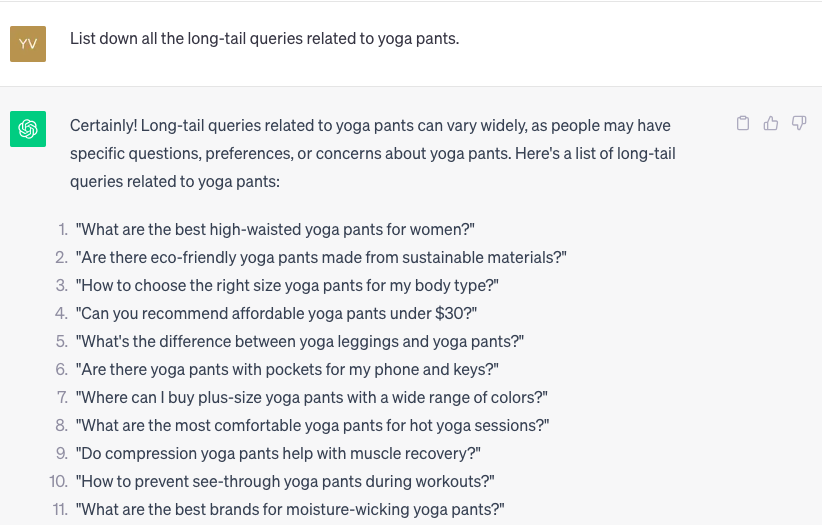Click the yoga pants with pockets query

point(287,370)
